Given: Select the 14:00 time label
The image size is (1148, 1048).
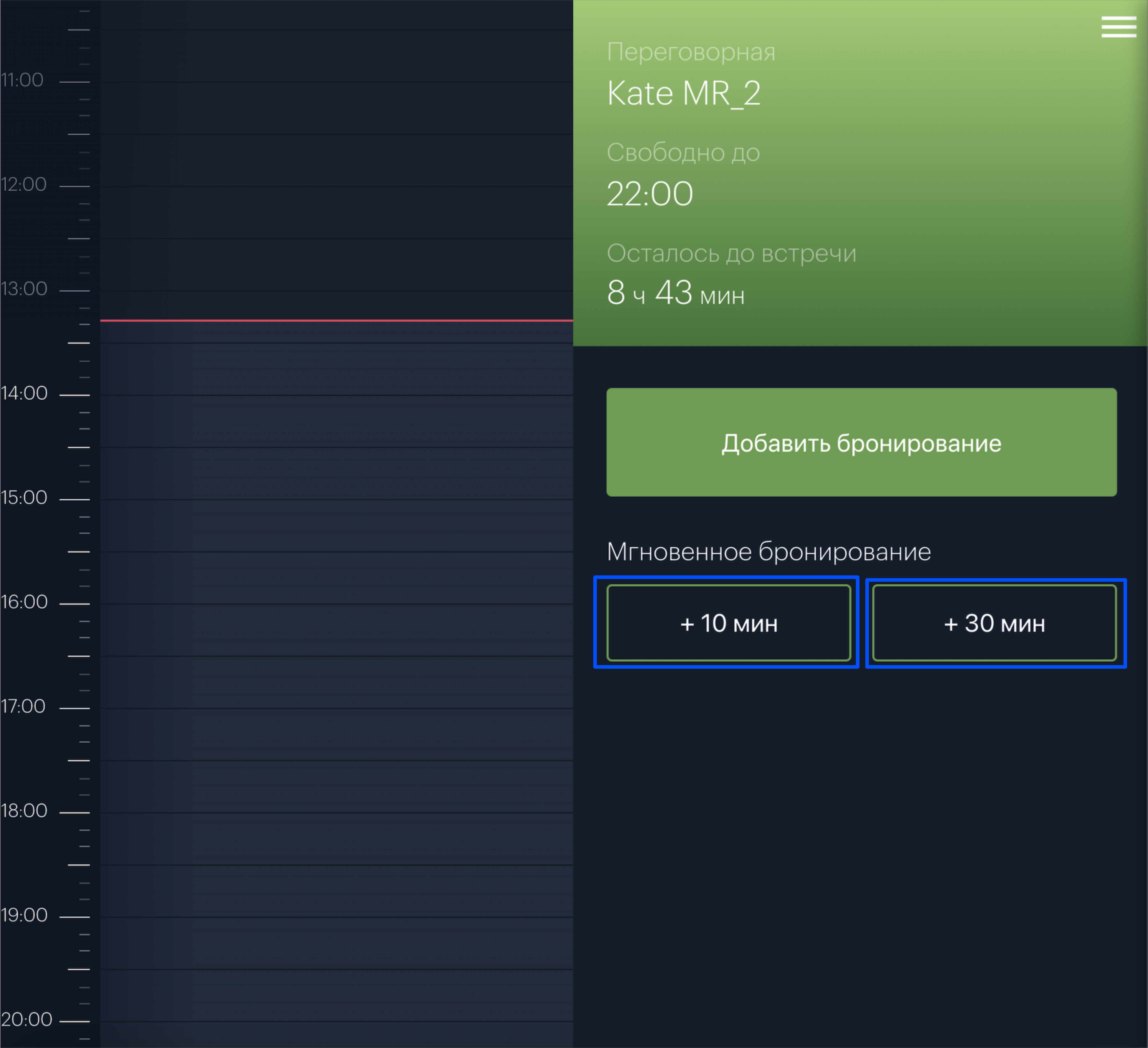Looking at the screenshot, I should [24, 393].
